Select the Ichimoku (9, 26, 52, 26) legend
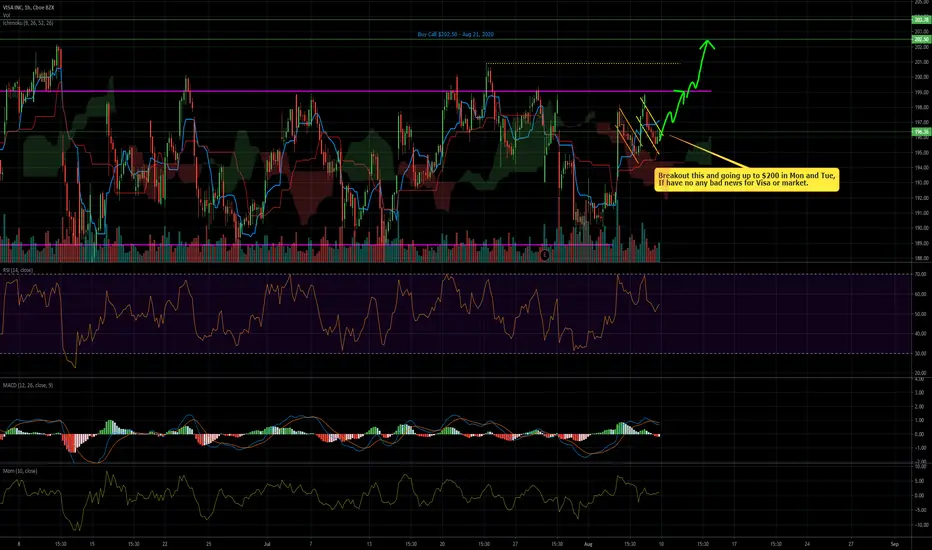932x550 pixels. coord(28,23)
